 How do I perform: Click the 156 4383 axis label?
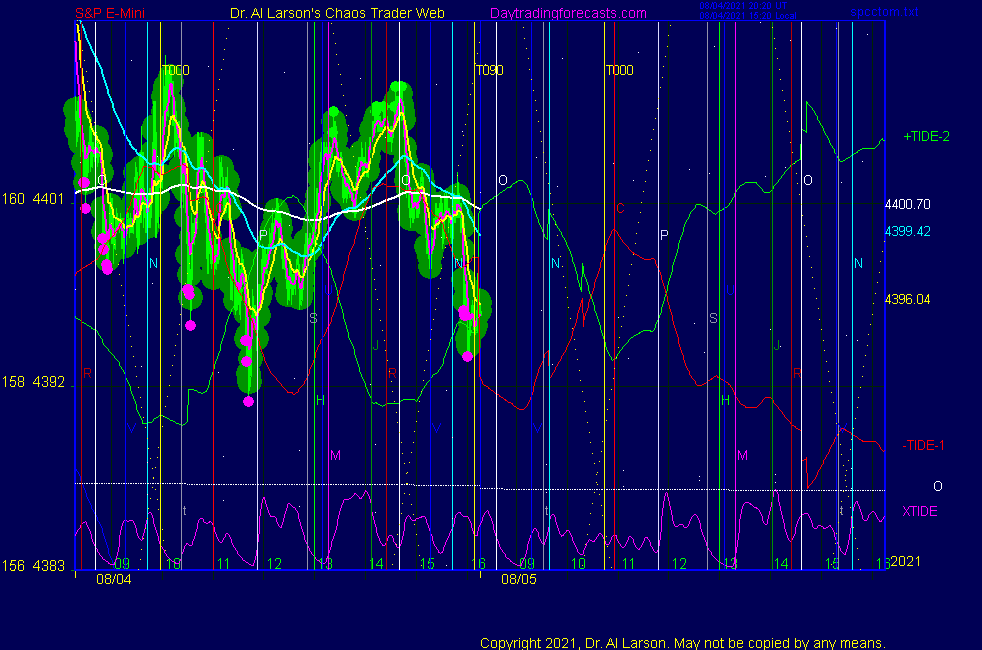33,566
